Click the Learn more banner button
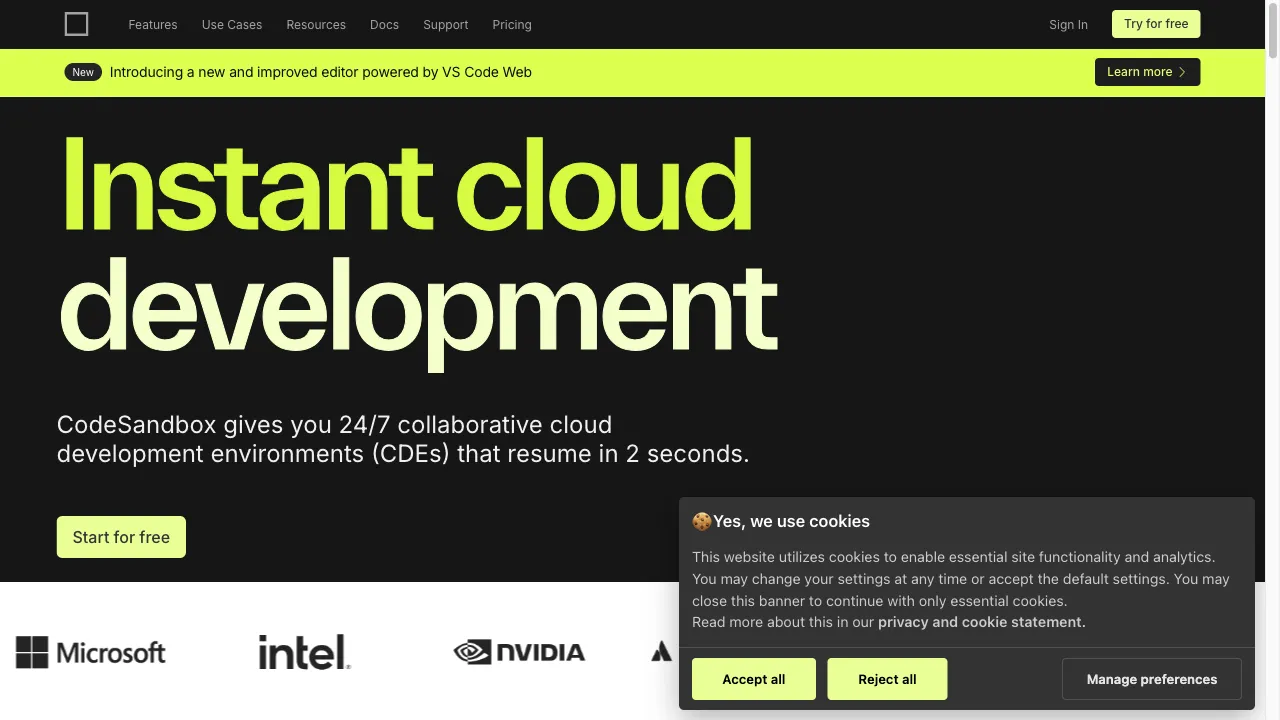This screenshot has height=720, width=1280. pyautogui.click(x=1147, y=72)
